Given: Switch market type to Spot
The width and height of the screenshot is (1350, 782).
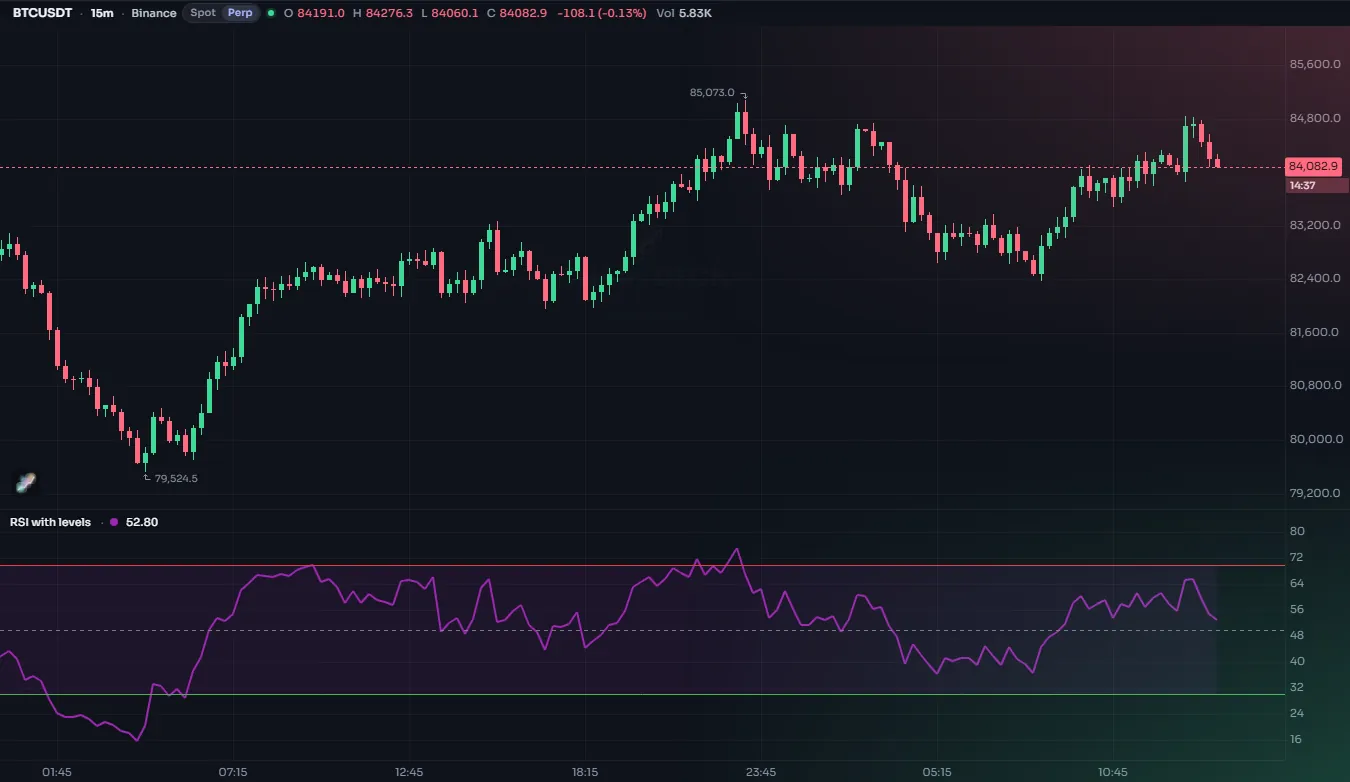Looking at the screenshot, I should pyautogui.click(x=203, y=13).
